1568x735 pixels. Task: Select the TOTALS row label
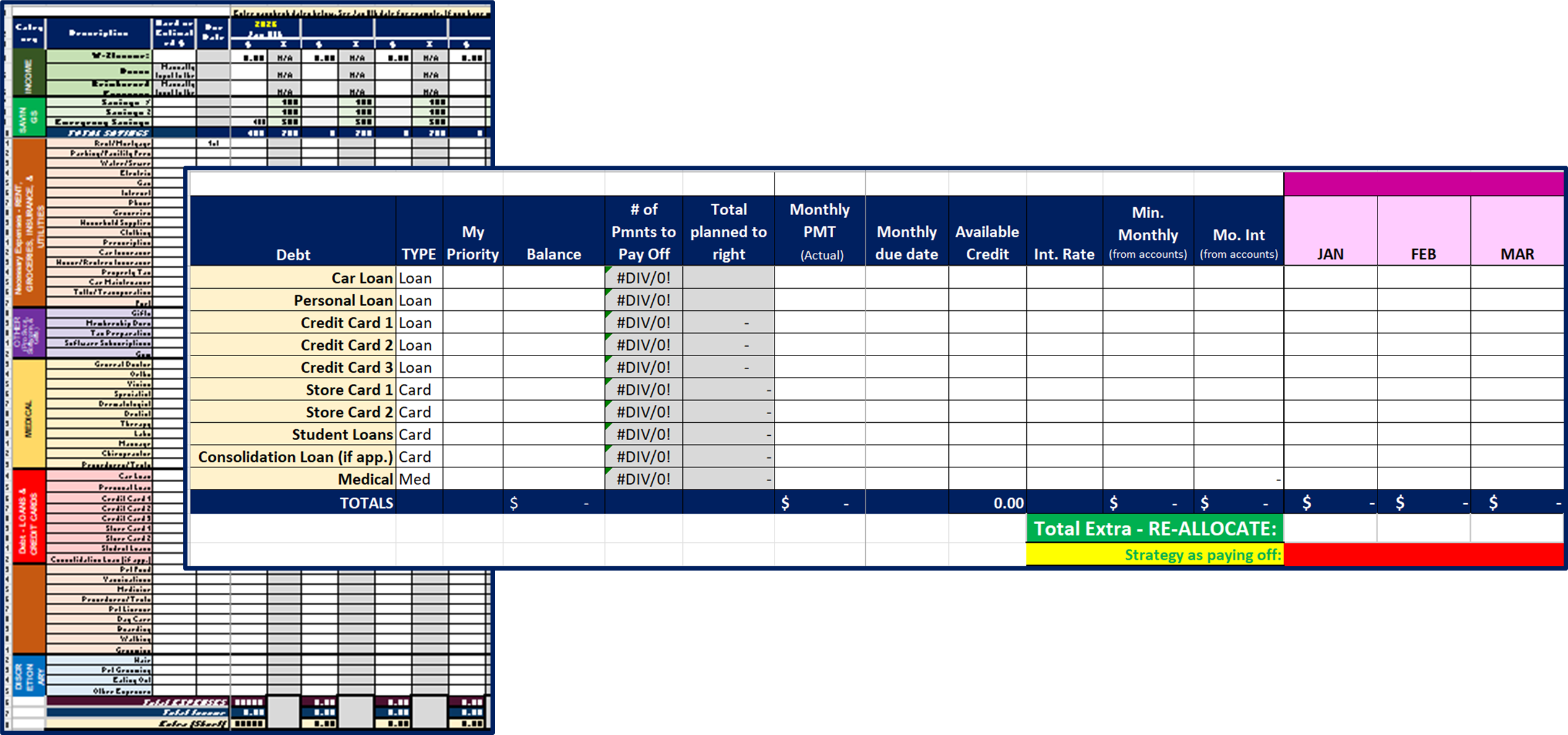366,503
